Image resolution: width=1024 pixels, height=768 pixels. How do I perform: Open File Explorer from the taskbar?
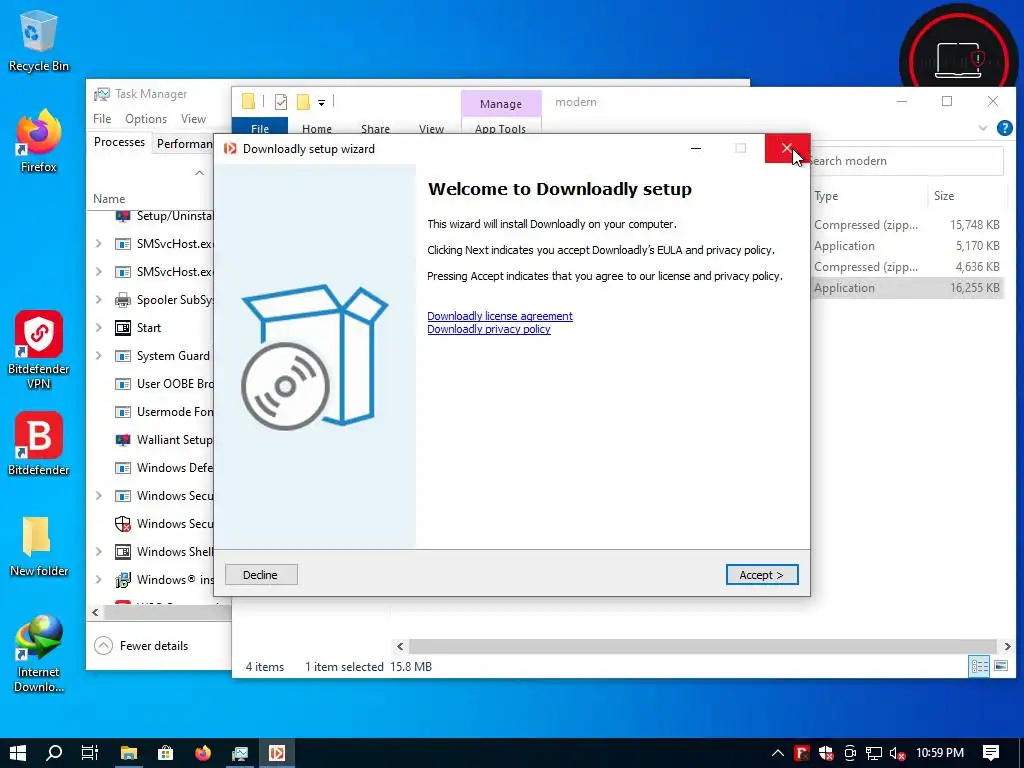pyautogui.click(x=129, y=753)
